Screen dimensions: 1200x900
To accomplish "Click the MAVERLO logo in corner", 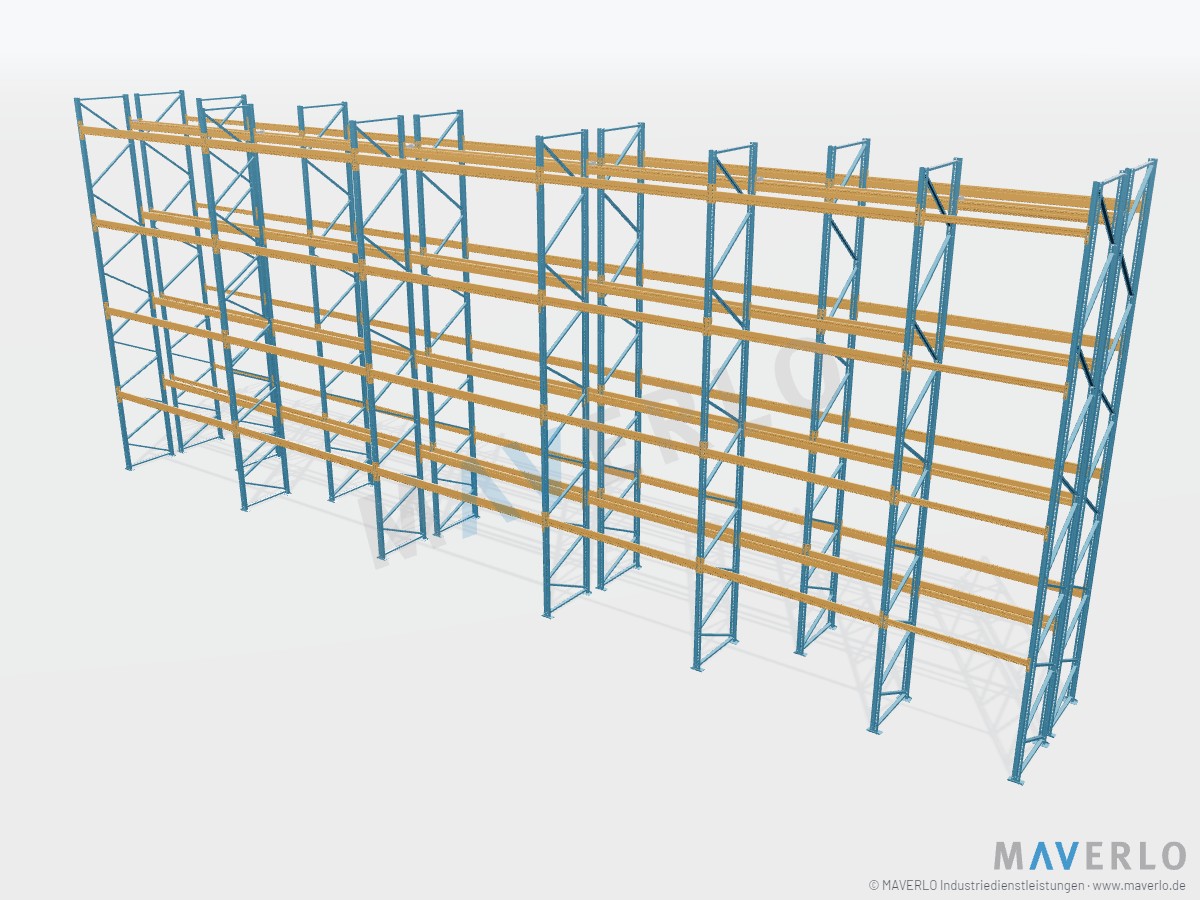I will pos(1089,856).
